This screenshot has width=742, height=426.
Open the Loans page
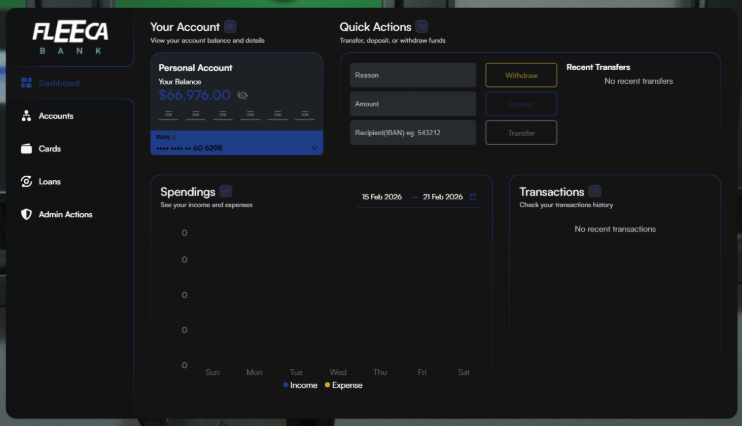(50, 182)
